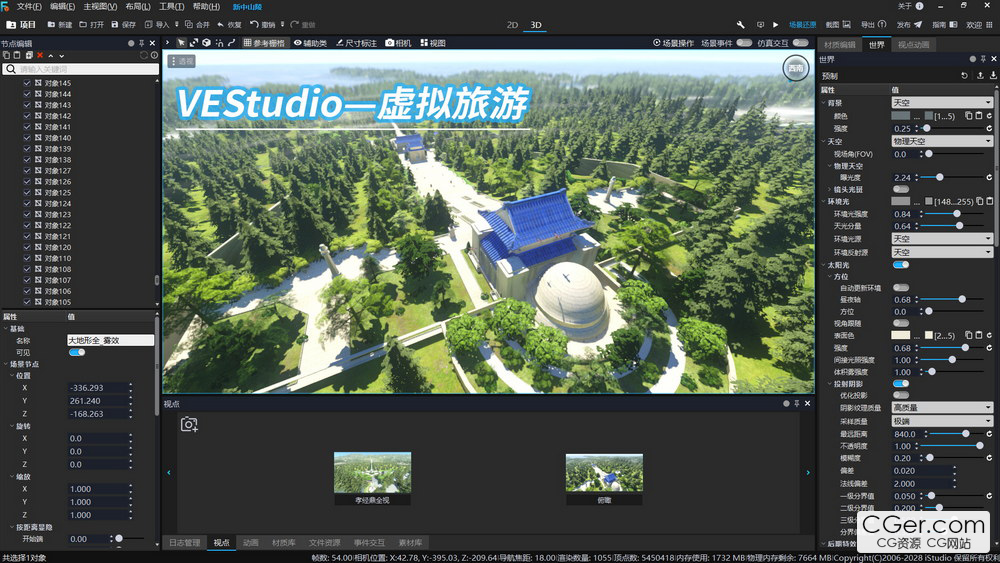The width and height of the screenshot is (1000, 563).
Task: Open the 采样质量 dropdown showing 极端
Action: pos(941,421)
